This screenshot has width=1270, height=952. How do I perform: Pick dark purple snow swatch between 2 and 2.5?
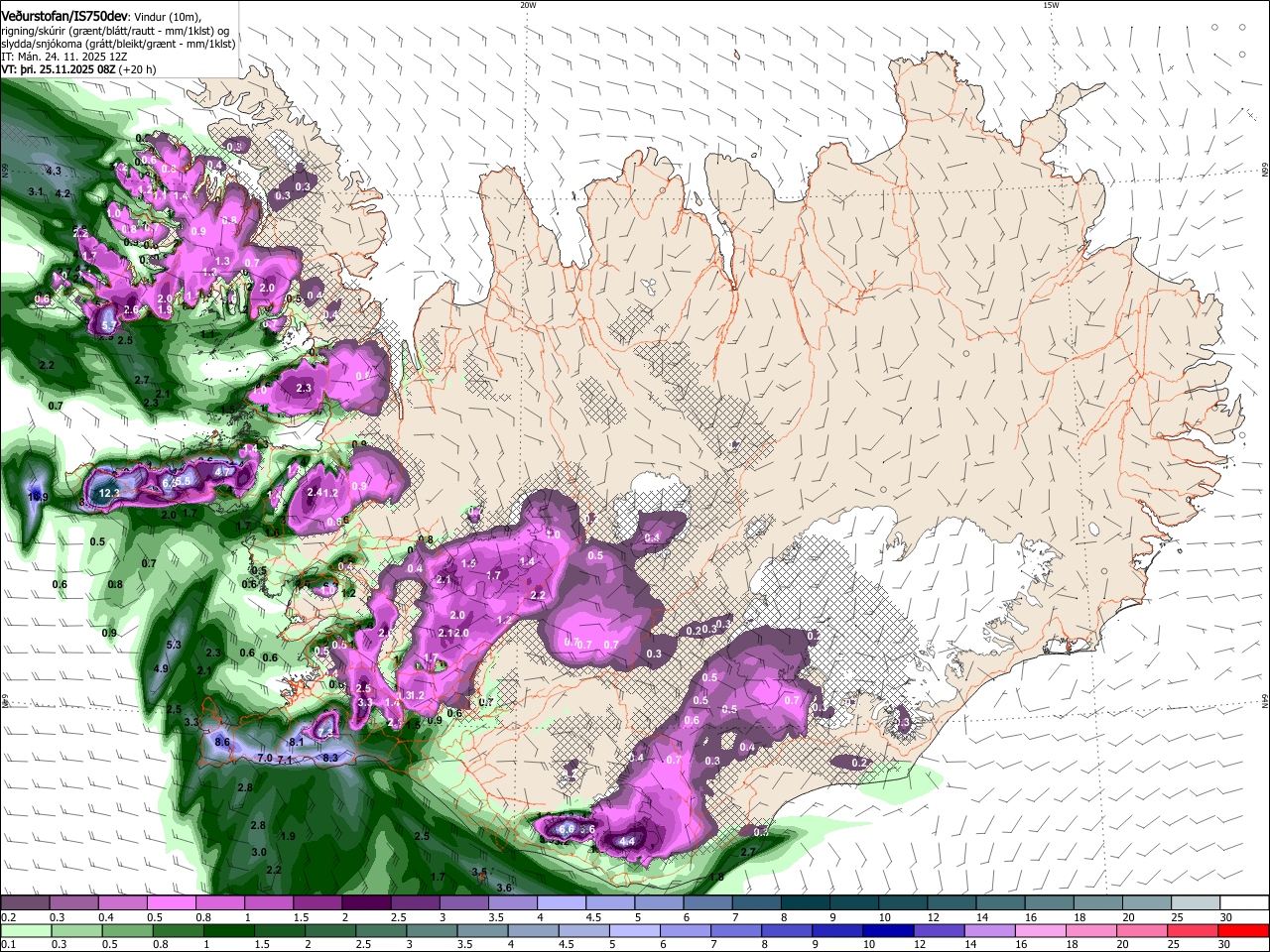[366, 902]
